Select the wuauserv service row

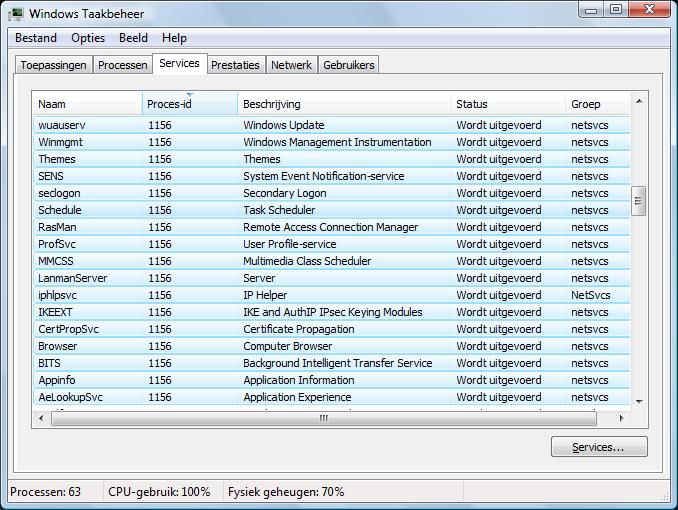pyautogui.click(x=332, y=125)
